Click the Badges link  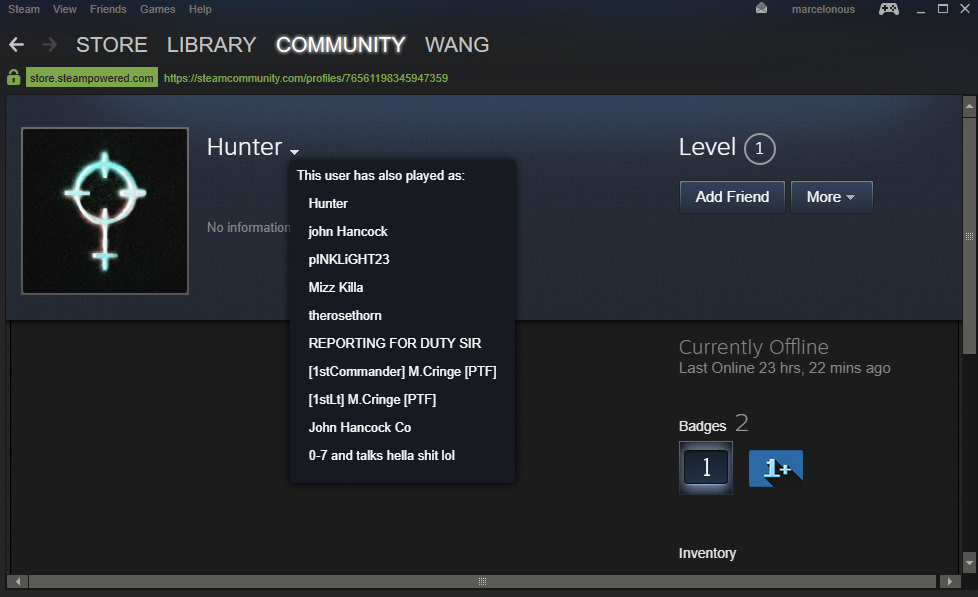click(x=702, y=426)
